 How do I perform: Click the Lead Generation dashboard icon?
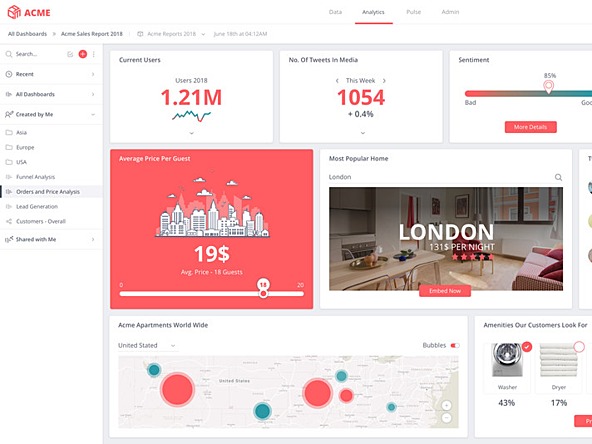point(9,207)
